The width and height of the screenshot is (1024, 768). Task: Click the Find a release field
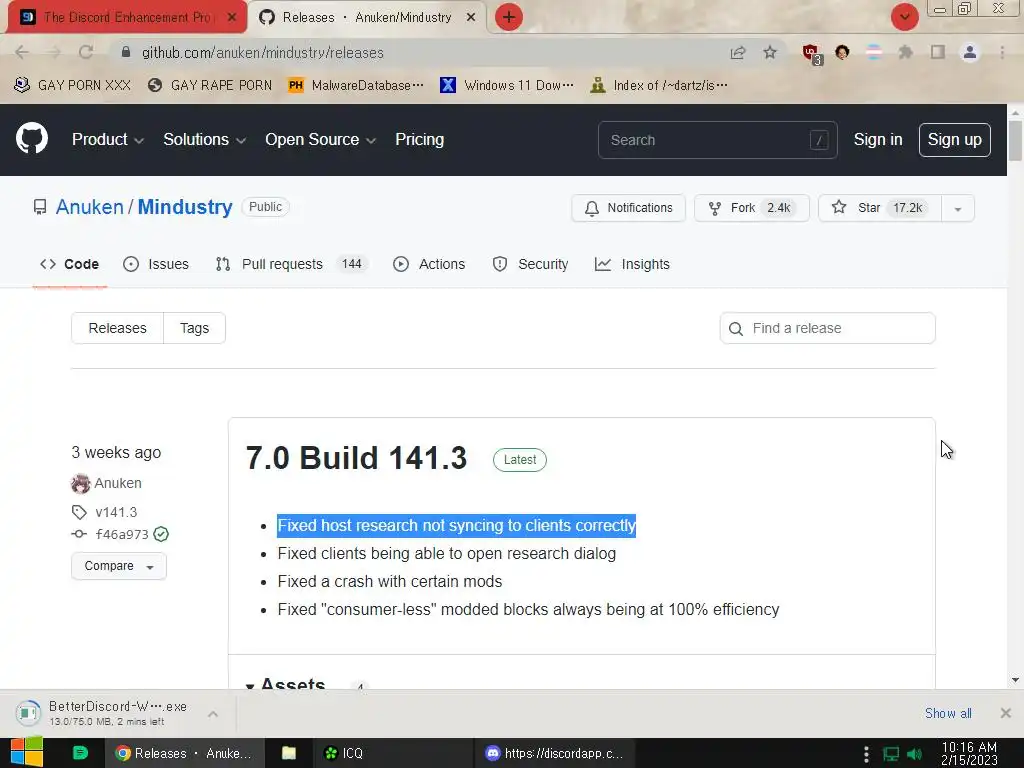click(x=827, y=328)
